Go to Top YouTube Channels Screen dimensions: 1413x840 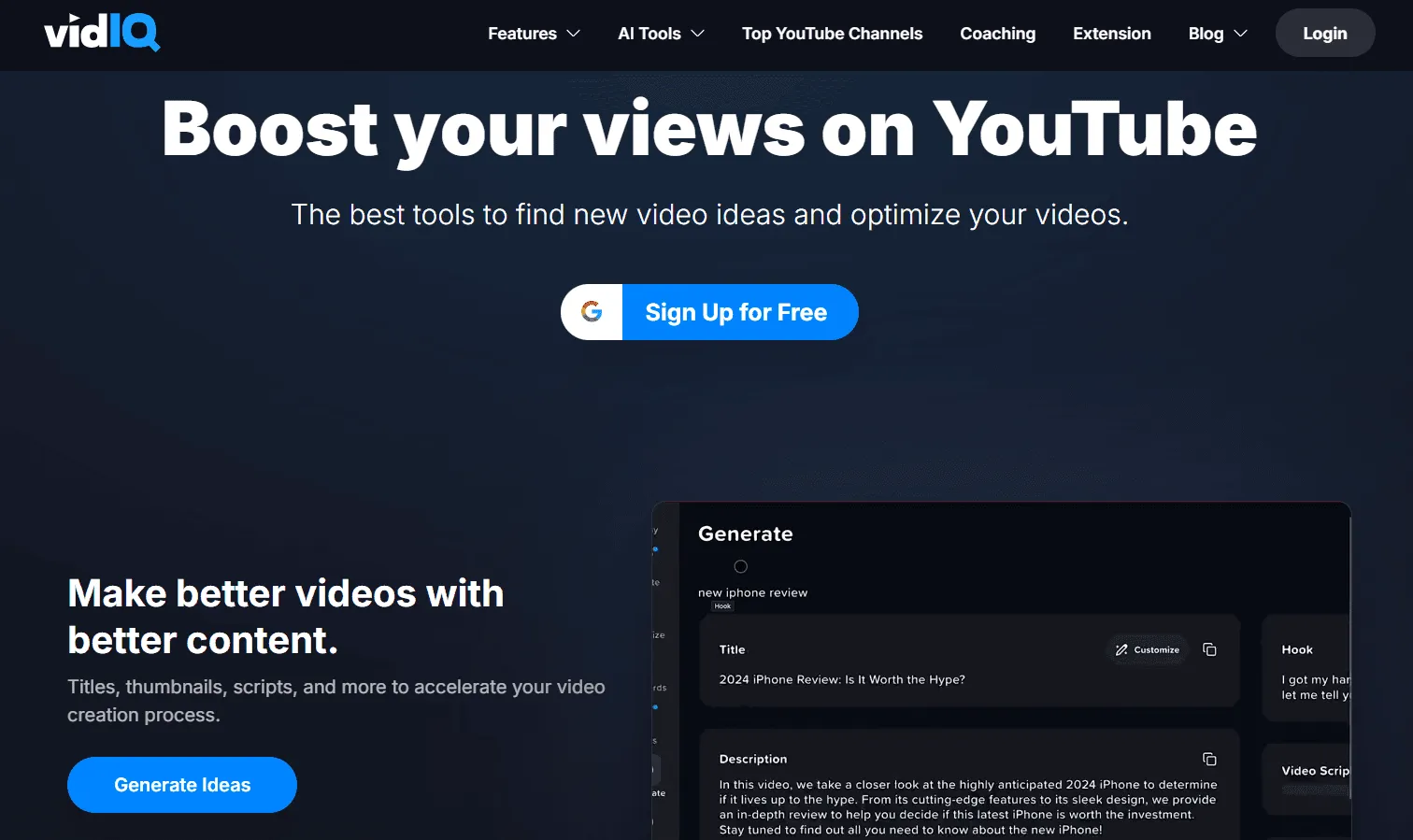click(832, 34)
